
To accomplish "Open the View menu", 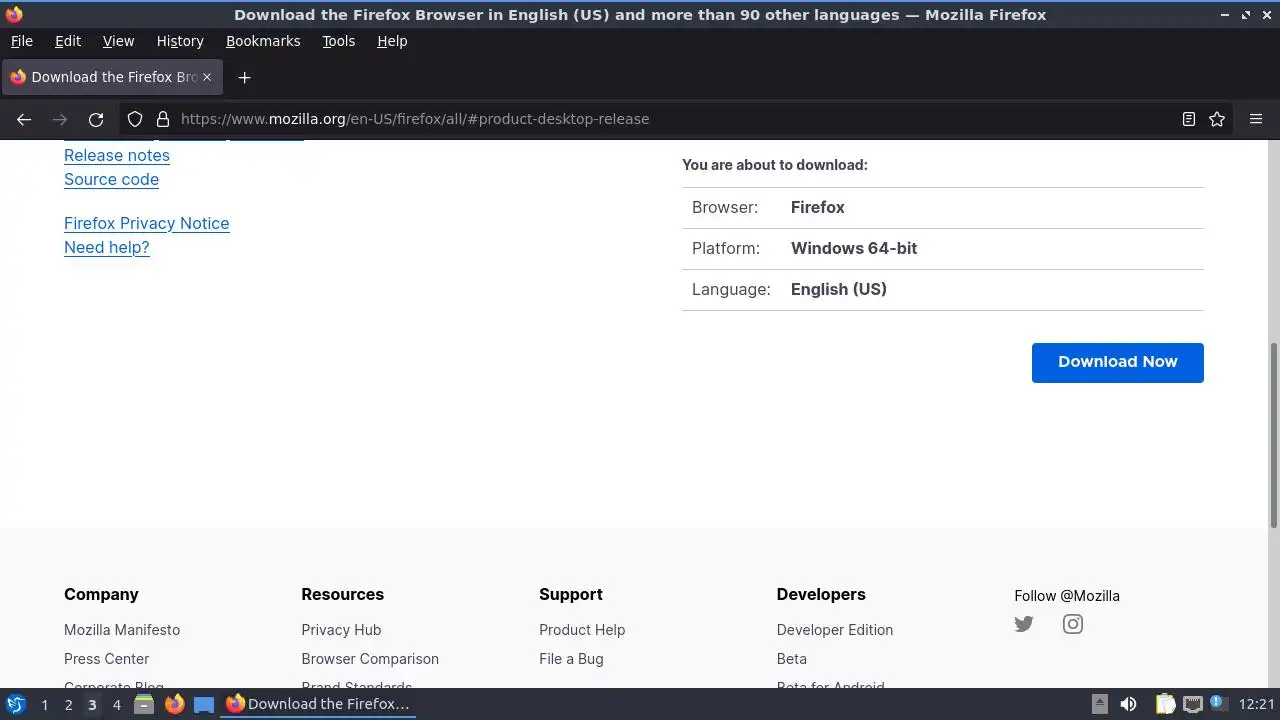I will pyautogui.click(x=118, y=41).
